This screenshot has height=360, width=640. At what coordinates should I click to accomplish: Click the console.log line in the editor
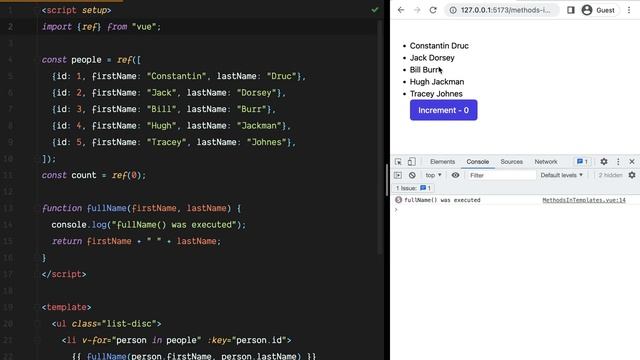pos(149,225)
